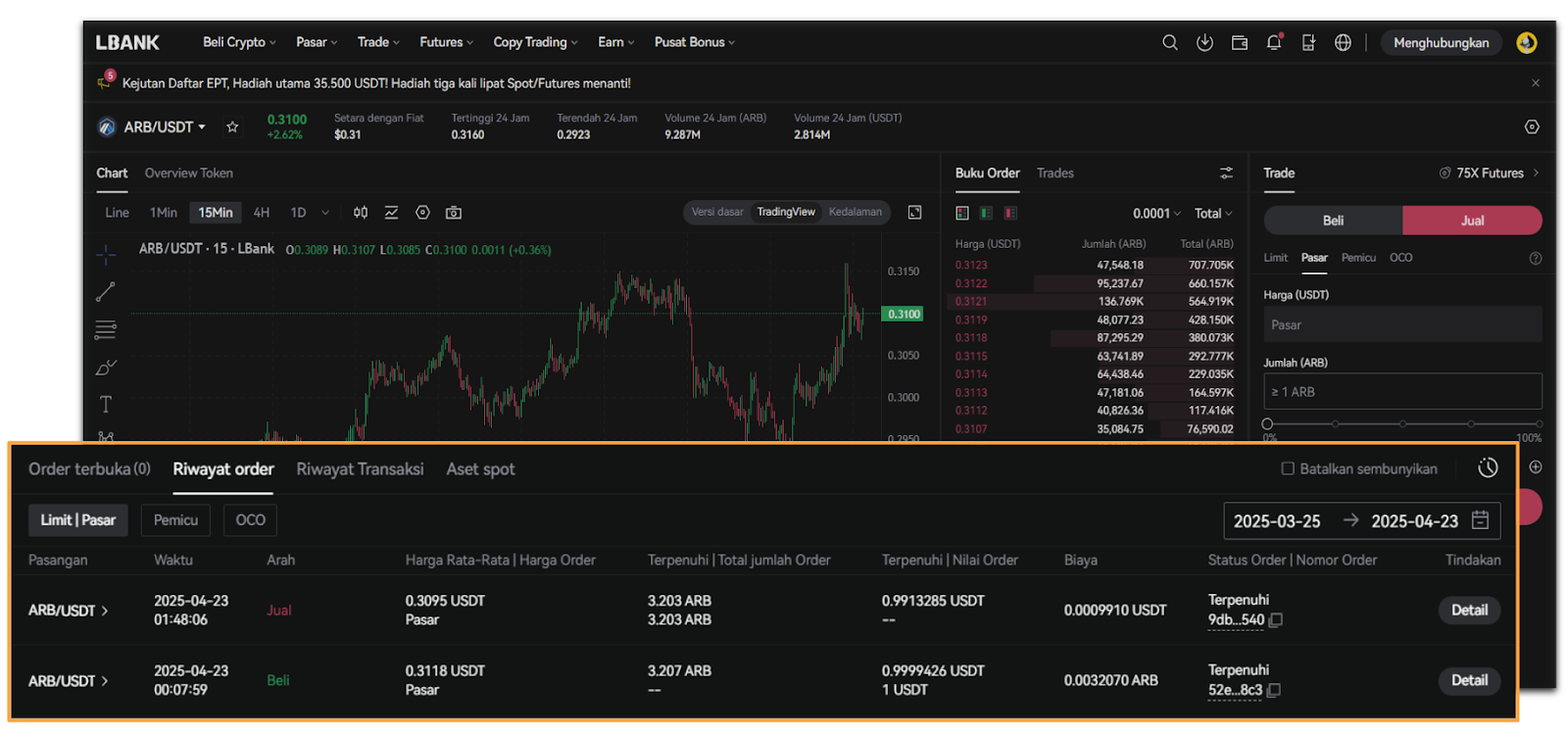1568x737 pixels.
Task: Filter order history by Limit | Pasar
Action: [78, 520]
